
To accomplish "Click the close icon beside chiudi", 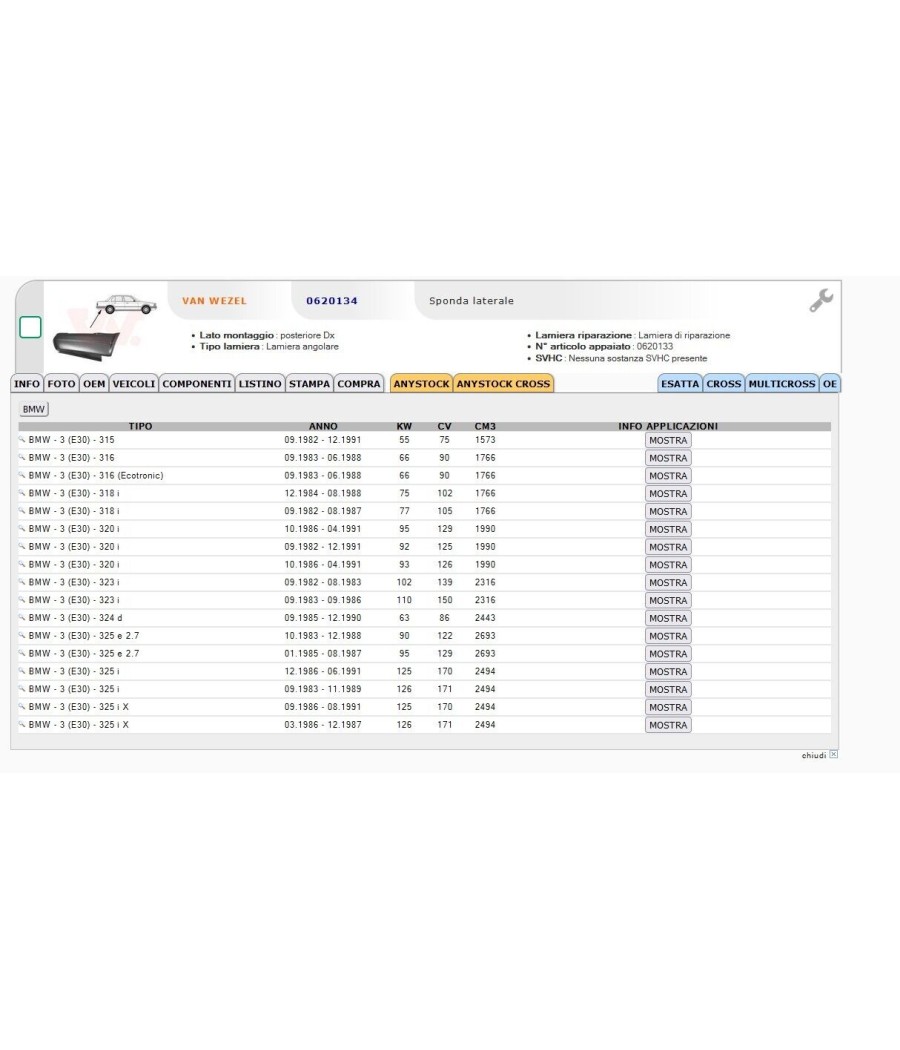I will pos(834,754).
